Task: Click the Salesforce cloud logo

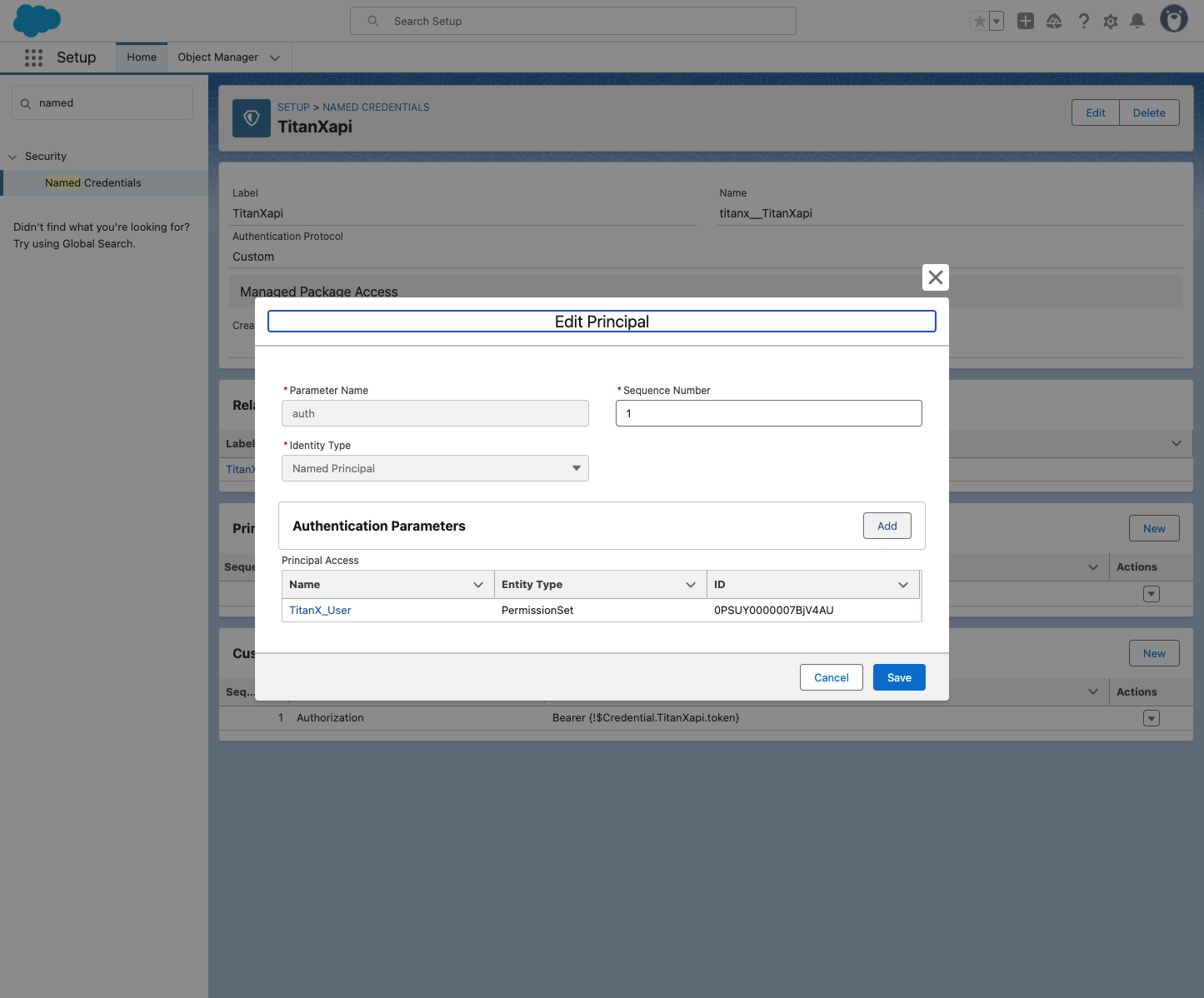Action: (x=37, y=20)
